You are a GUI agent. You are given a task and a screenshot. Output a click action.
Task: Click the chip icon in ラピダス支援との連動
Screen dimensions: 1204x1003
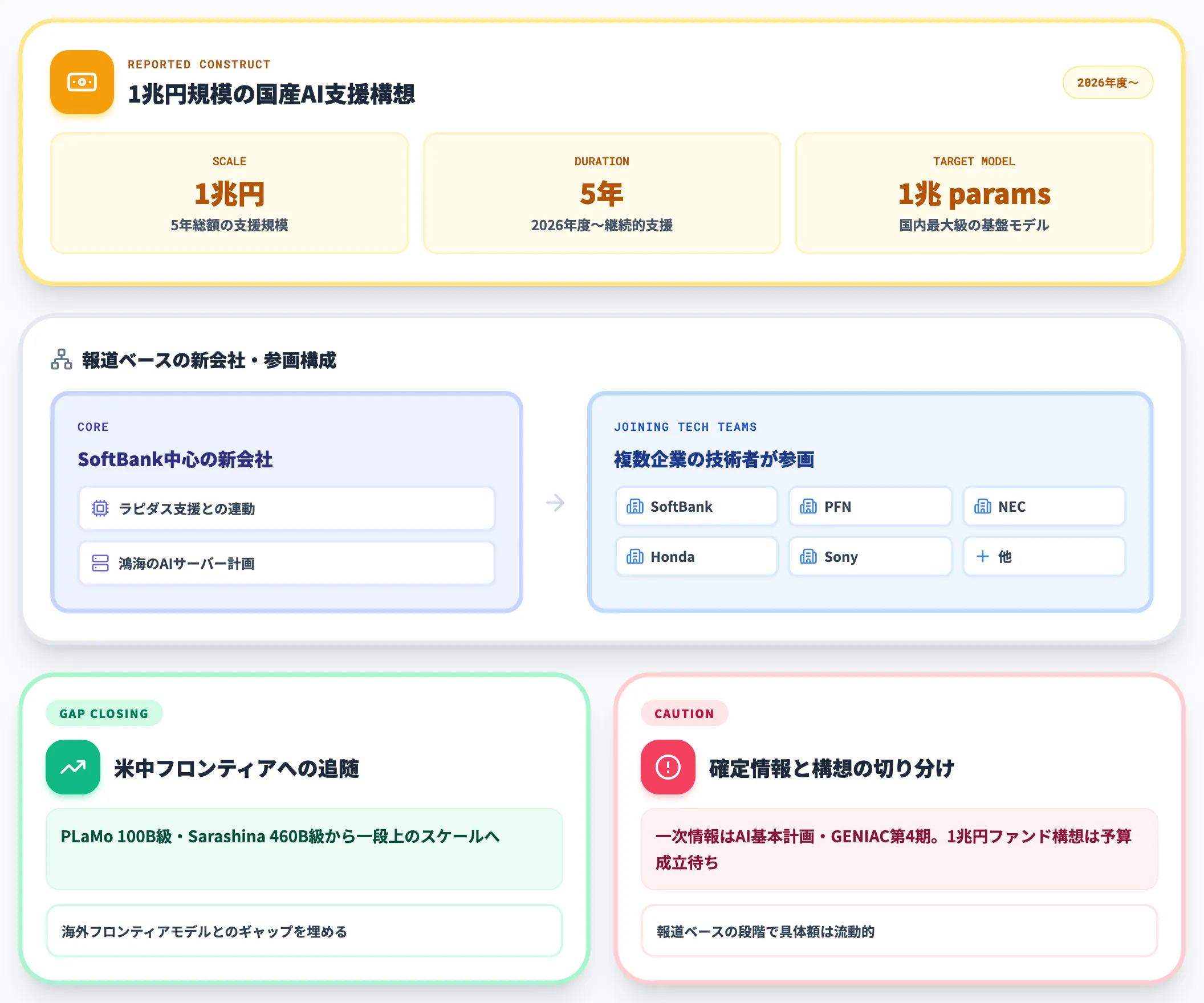tap(100, 508)
